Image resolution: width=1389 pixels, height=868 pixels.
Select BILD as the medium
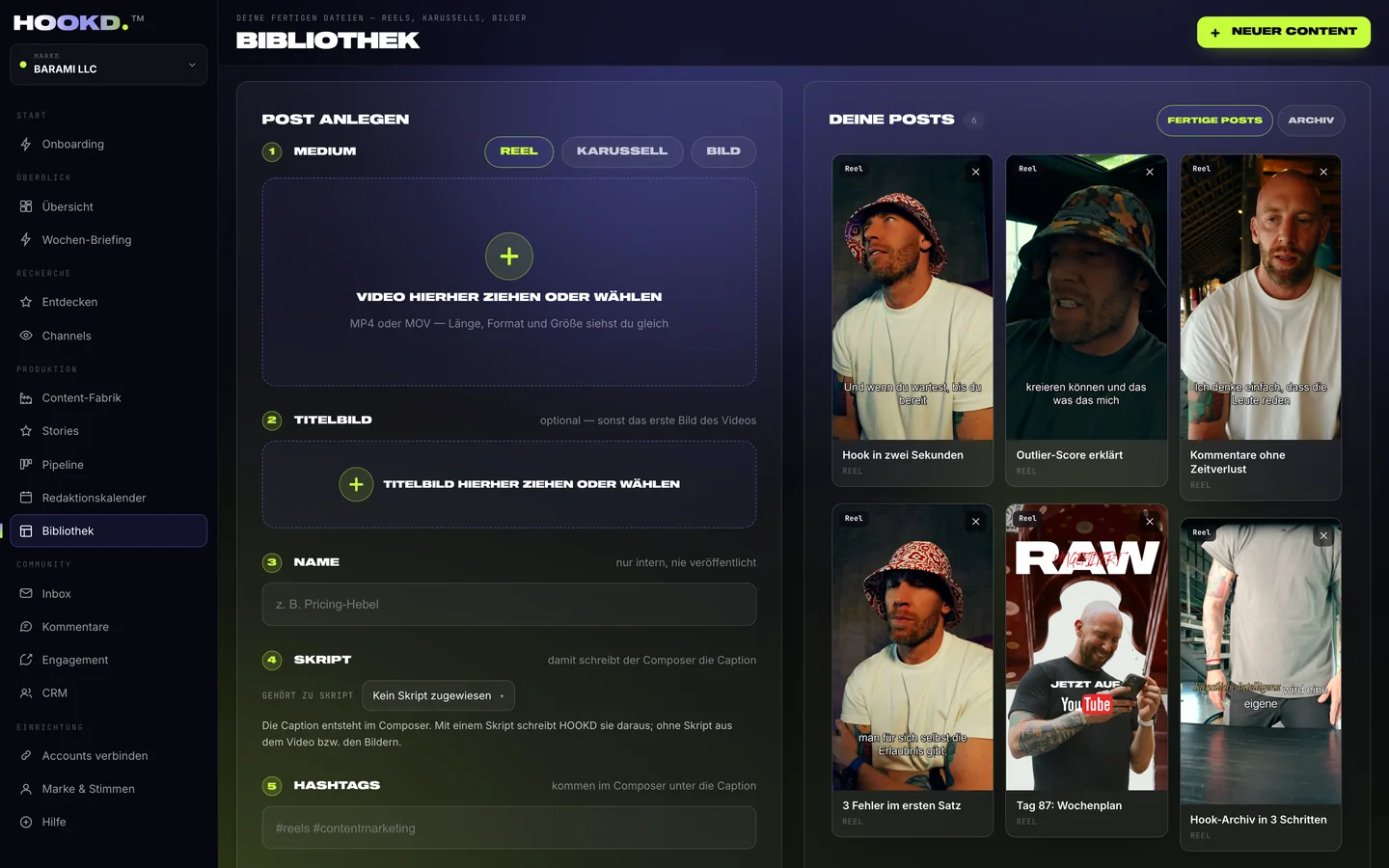(723, 151)
